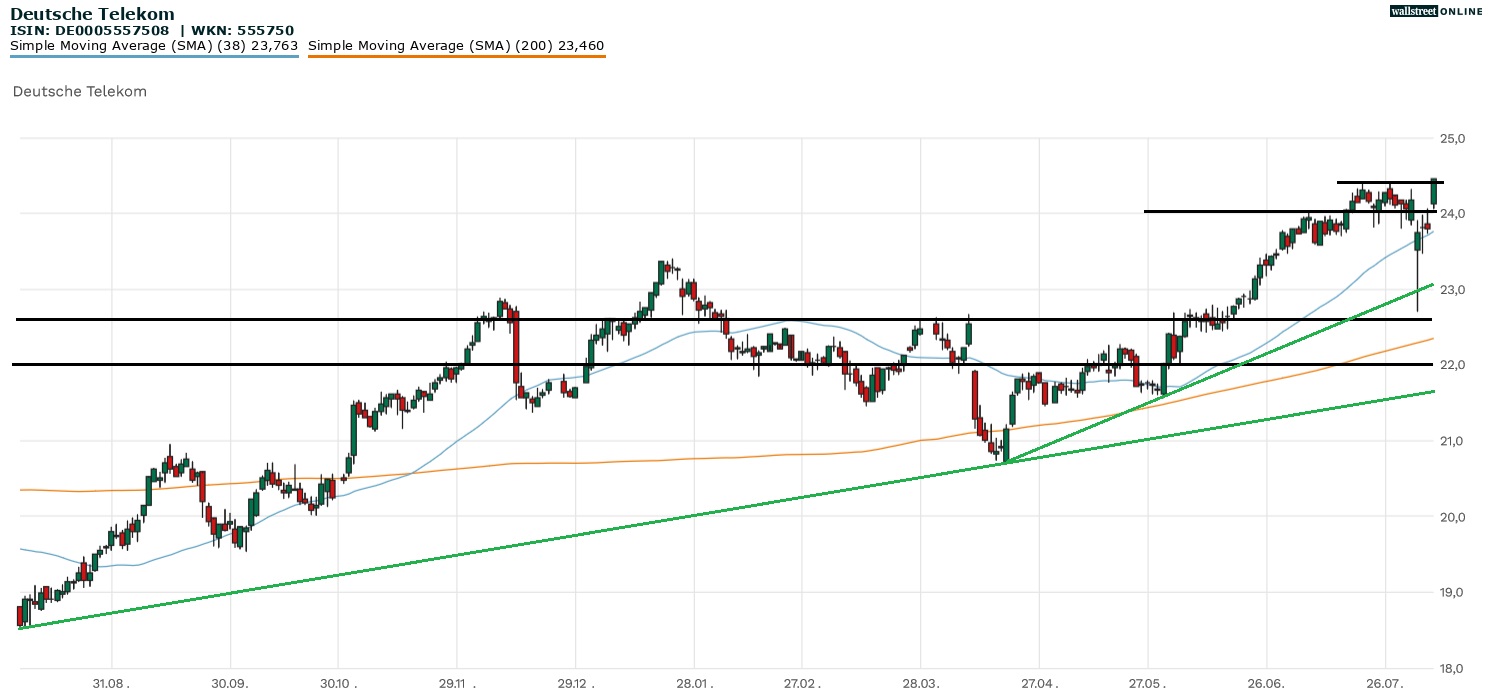Click the wallstreet ONLINE logo

click(x=1436, y=11)
